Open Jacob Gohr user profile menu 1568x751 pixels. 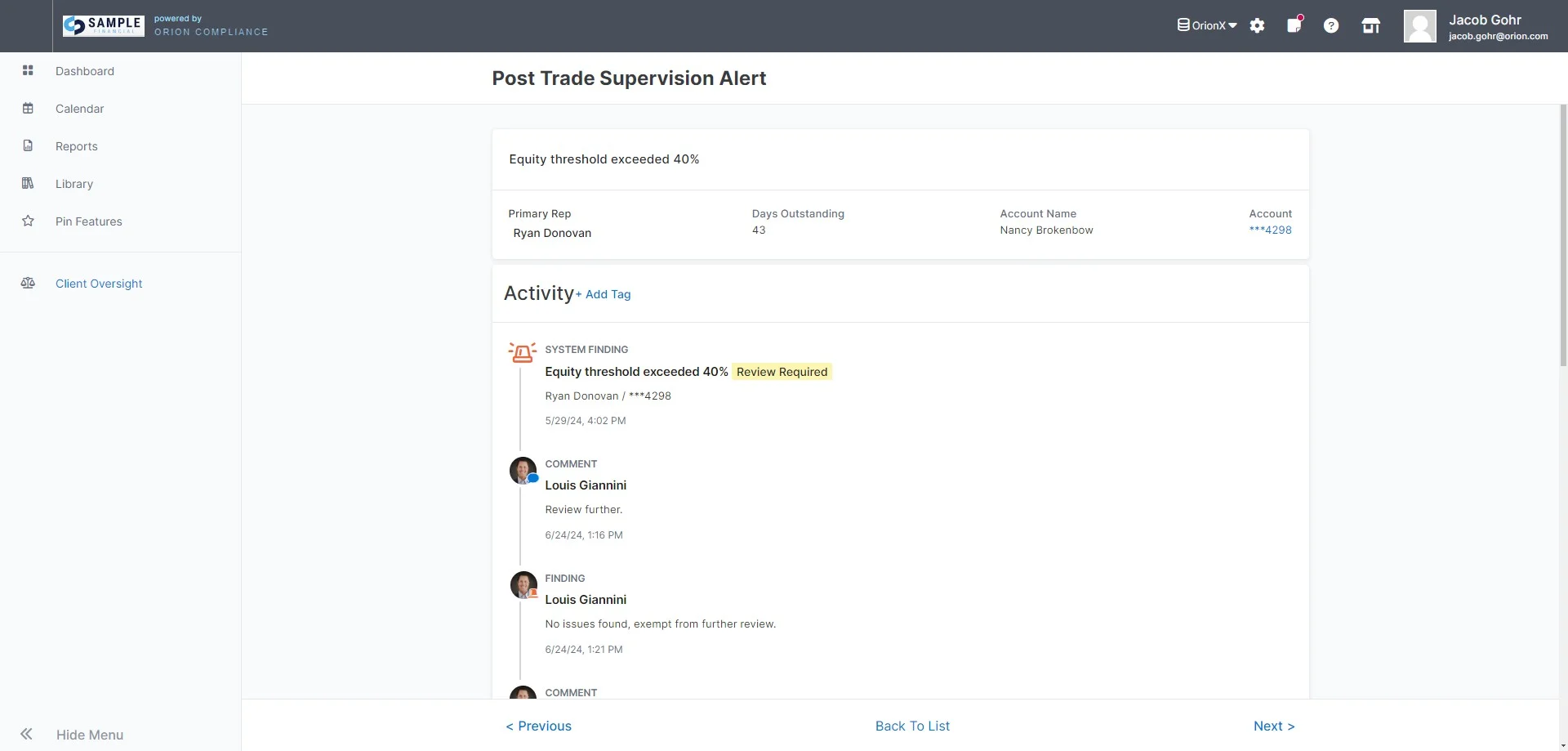click(x=1476, y=26)
